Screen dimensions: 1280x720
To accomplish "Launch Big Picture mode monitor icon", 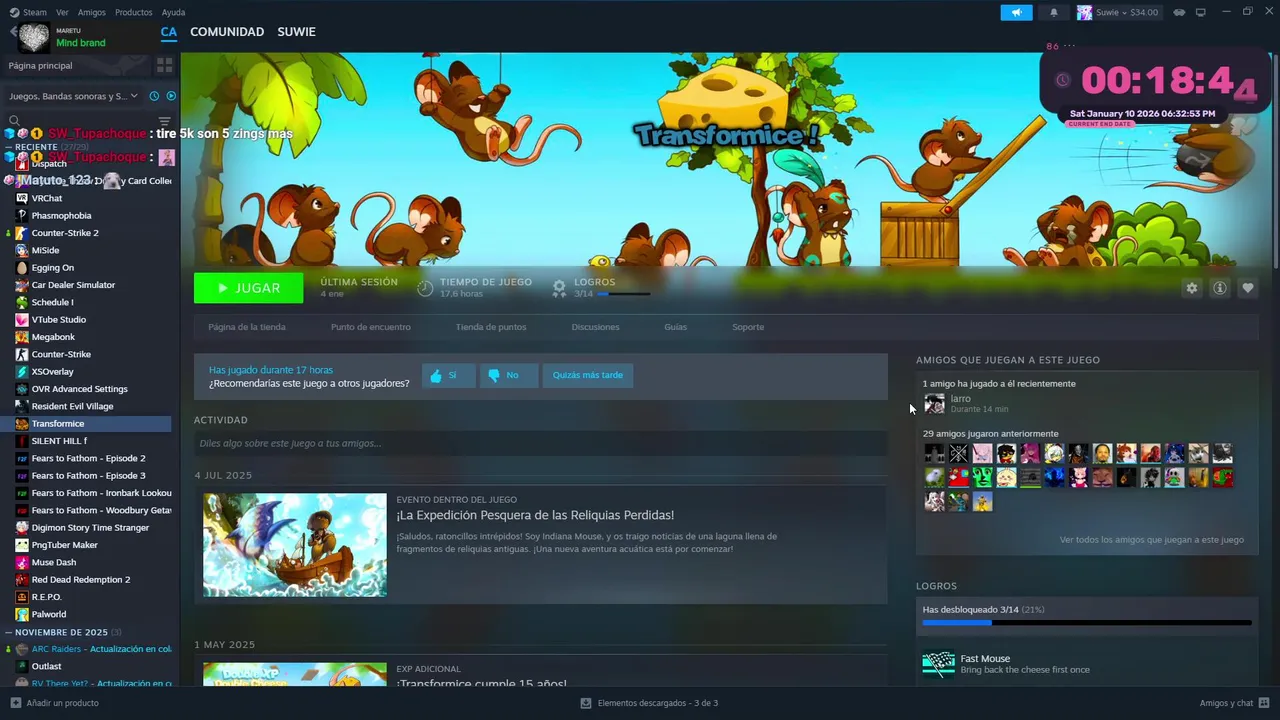I will (x=1201, y=12).
